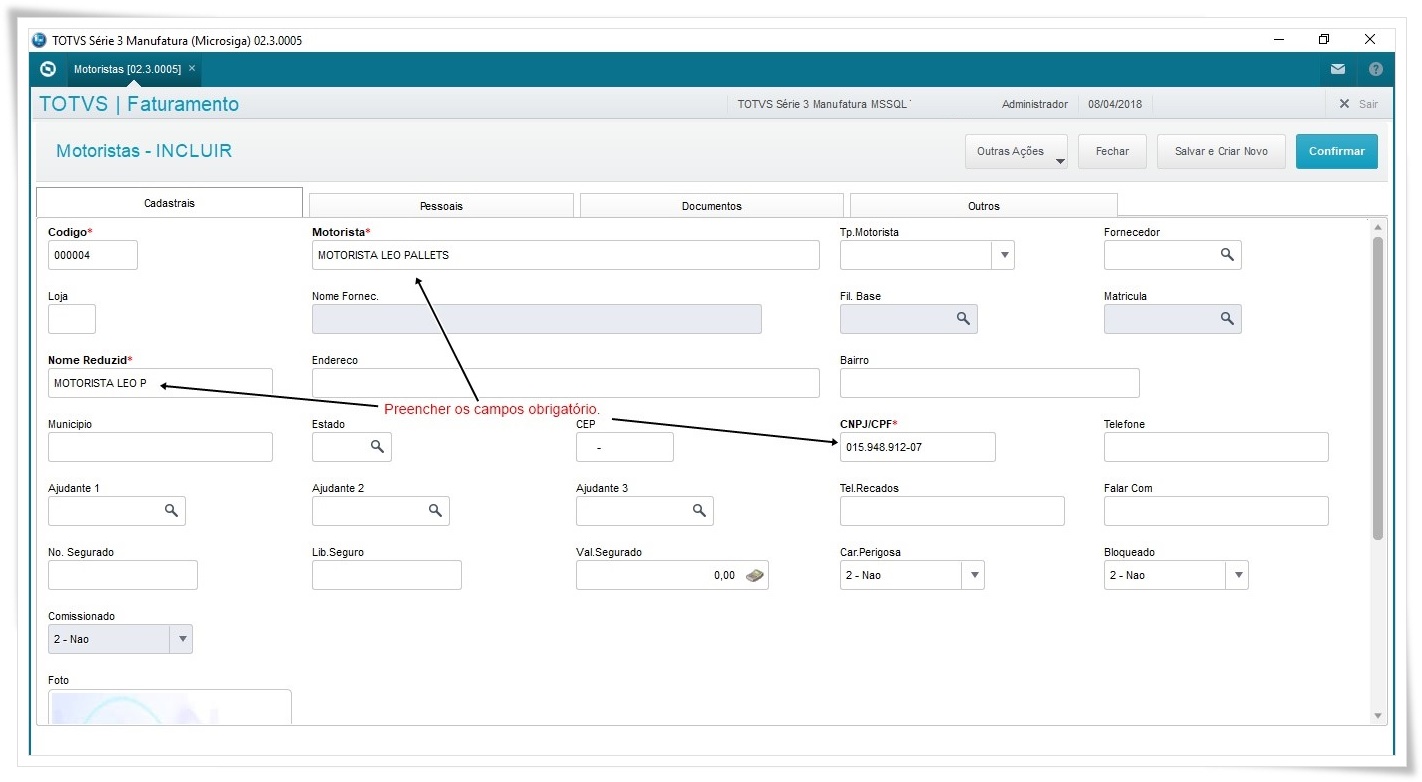1422x782 pixels.
Task: Expand the Comissionado dropdown
Action: pos(182,639)
